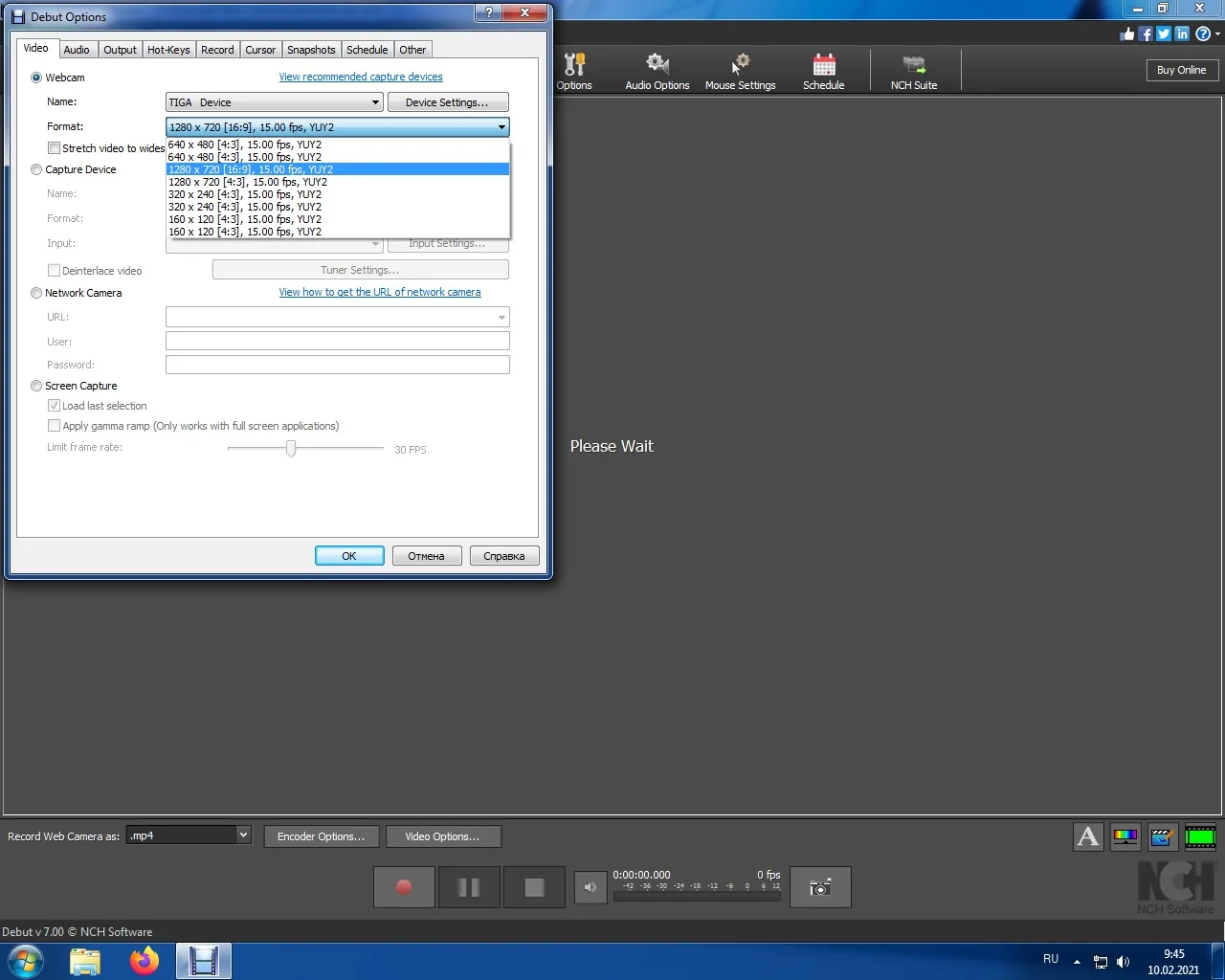
Task: Choose 1280 x 720 [16:9] in the format list
Action: pos(338,169)
